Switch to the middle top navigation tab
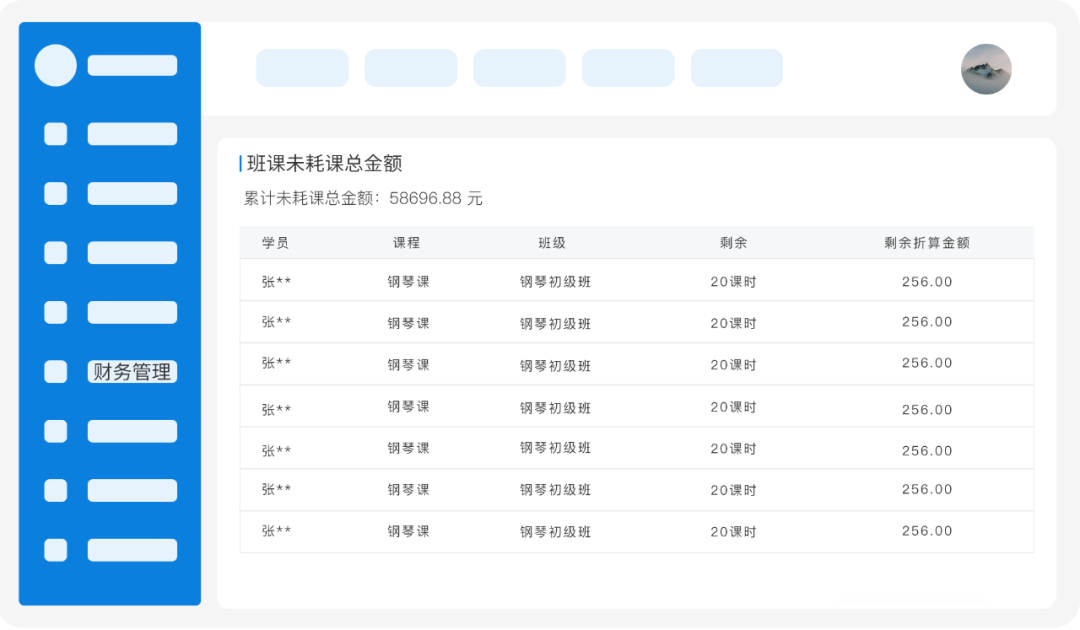This screenshot has width=1080, height=630. click(x=519, y=68)
